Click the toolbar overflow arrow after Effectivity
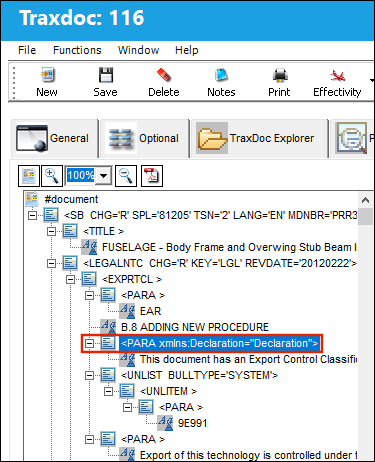375x462 pixels. tap(372, 80)
